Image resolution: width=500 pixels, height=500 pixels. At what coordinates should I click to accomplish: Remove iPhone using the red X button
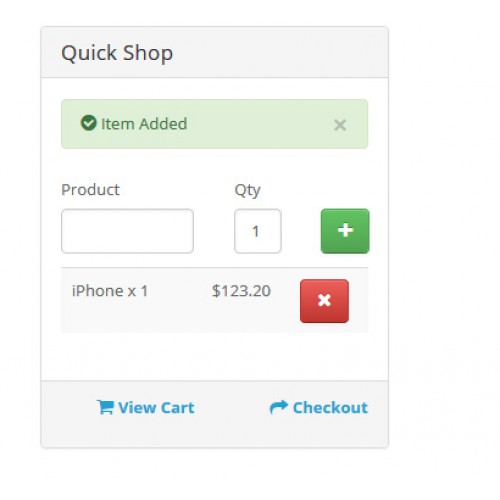click(324, 301)
